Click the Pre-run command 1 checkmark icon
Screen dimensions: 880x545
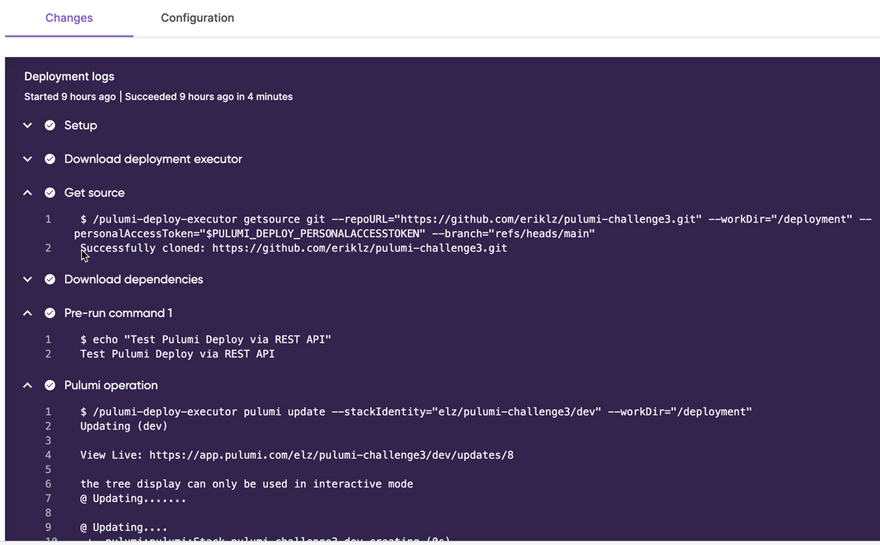tap(50, 313)
